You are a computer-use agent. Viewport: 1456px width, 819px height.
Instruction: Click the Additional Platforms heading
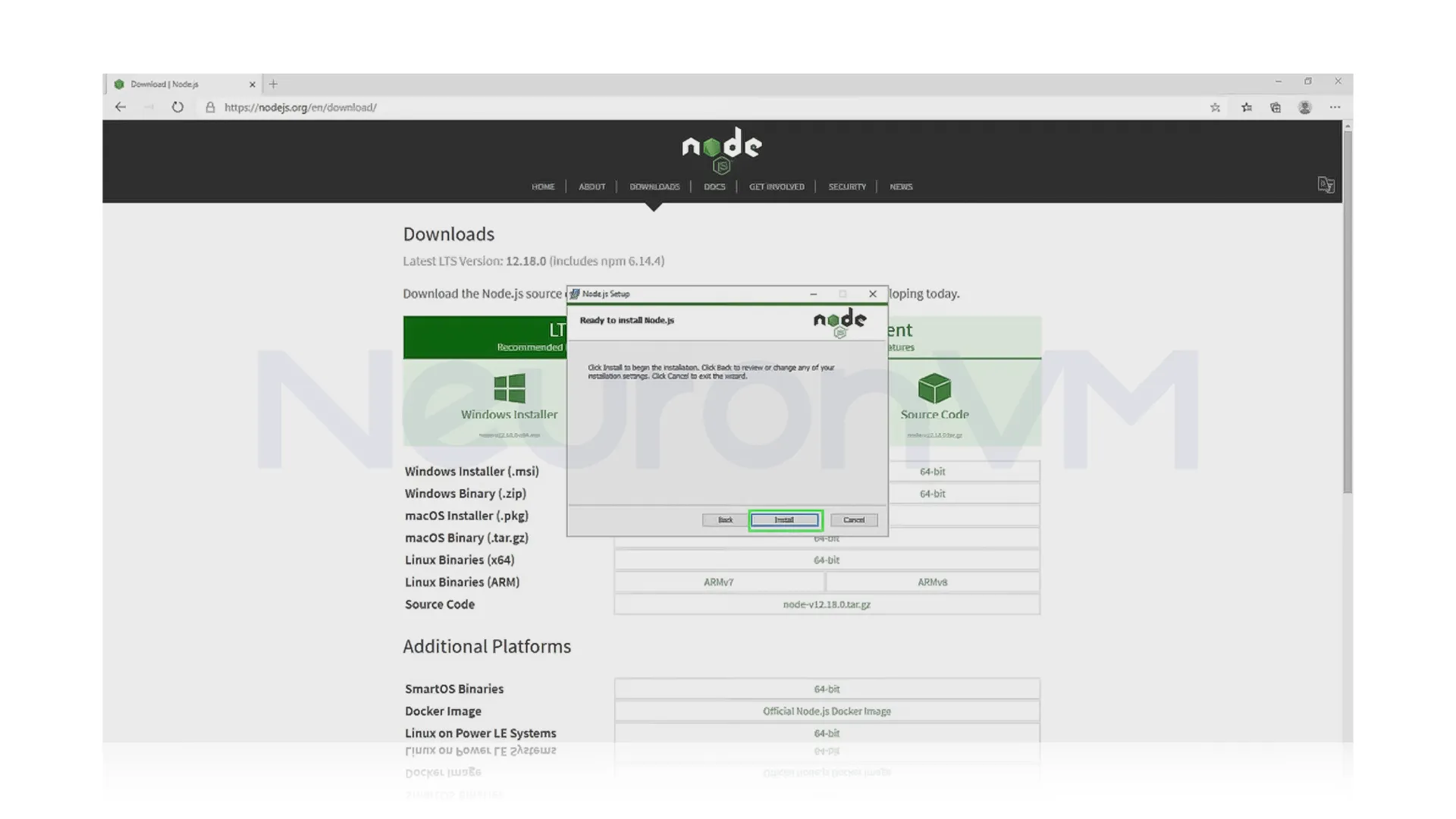tap(487, 647)
